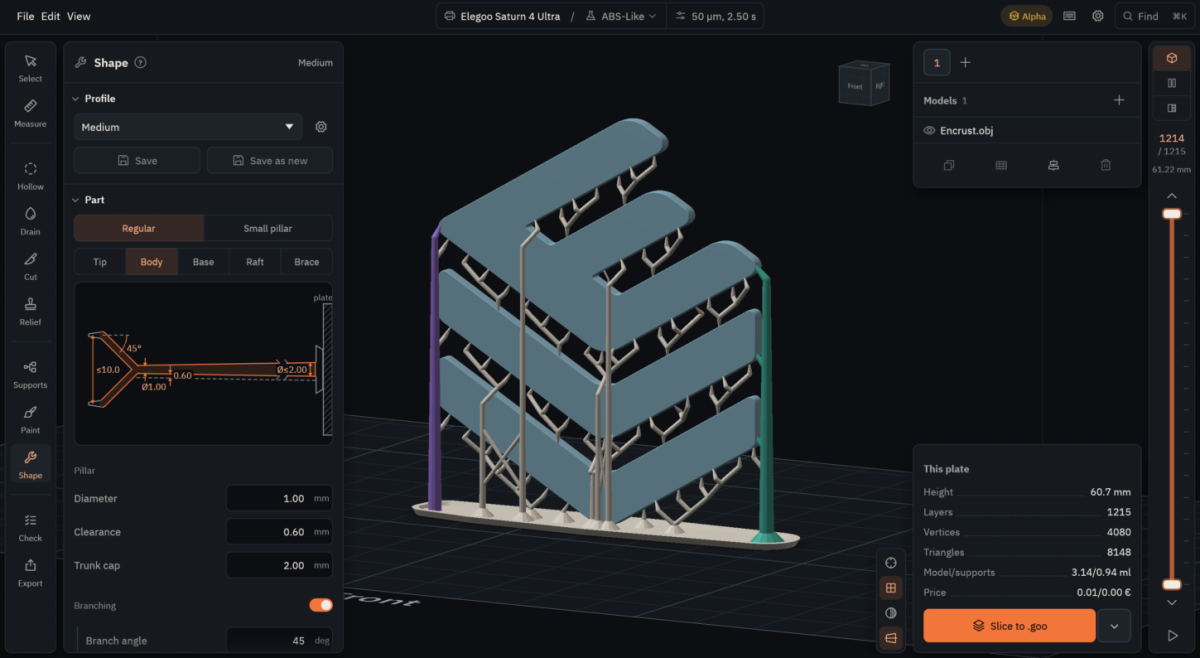
Task: Toggle the half-shaded contrast view button
Action: coord(891,613)
